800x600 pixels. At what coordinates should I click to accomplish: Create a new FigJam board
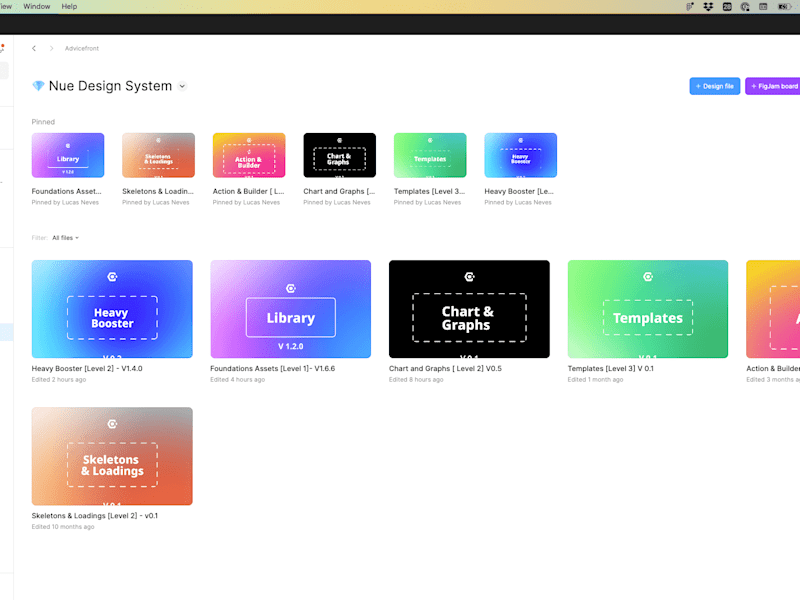[773, 86]
